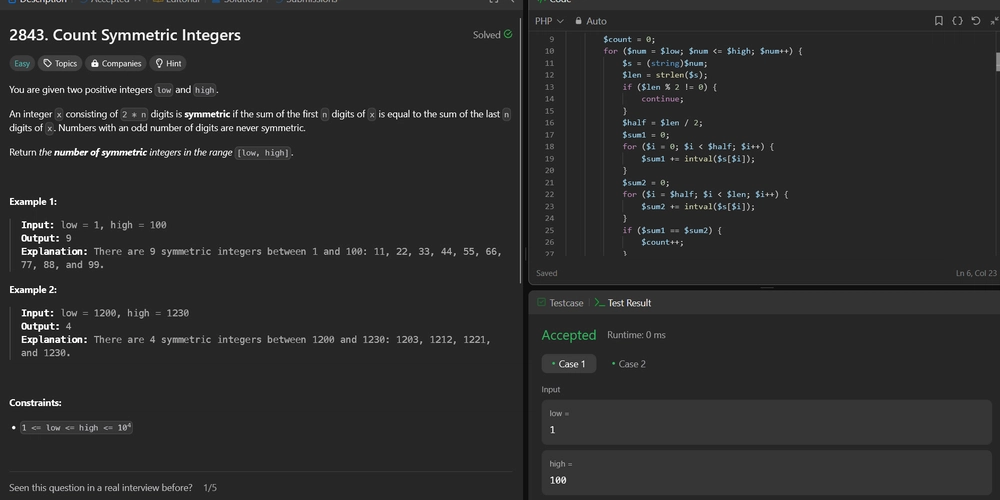Screen dimensions: 1000x500
Task: Click code line '$sum2 += intval($s[$i]);'
Action: pos(698,207)
